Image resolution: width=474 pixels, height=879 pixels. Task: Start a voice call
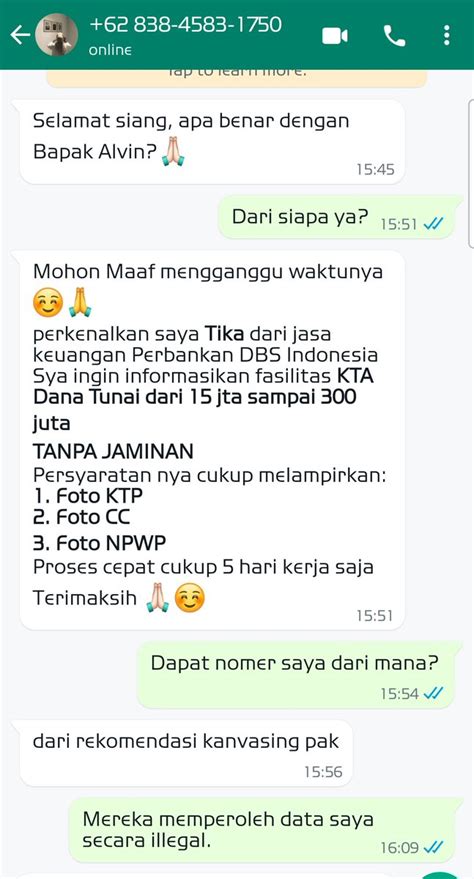(x=394, y=36)
